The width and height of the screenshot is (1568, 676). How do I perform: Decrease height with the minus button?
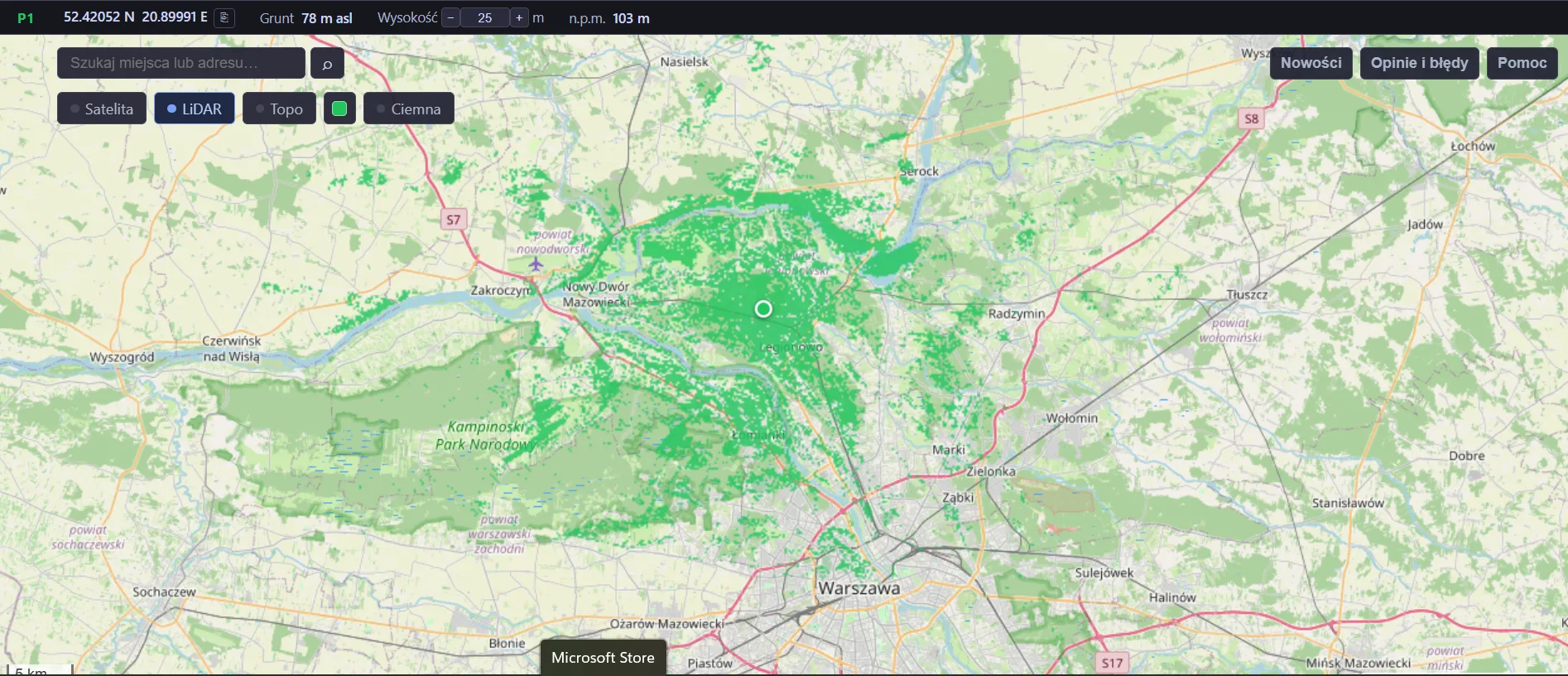[x=450, y=17]
